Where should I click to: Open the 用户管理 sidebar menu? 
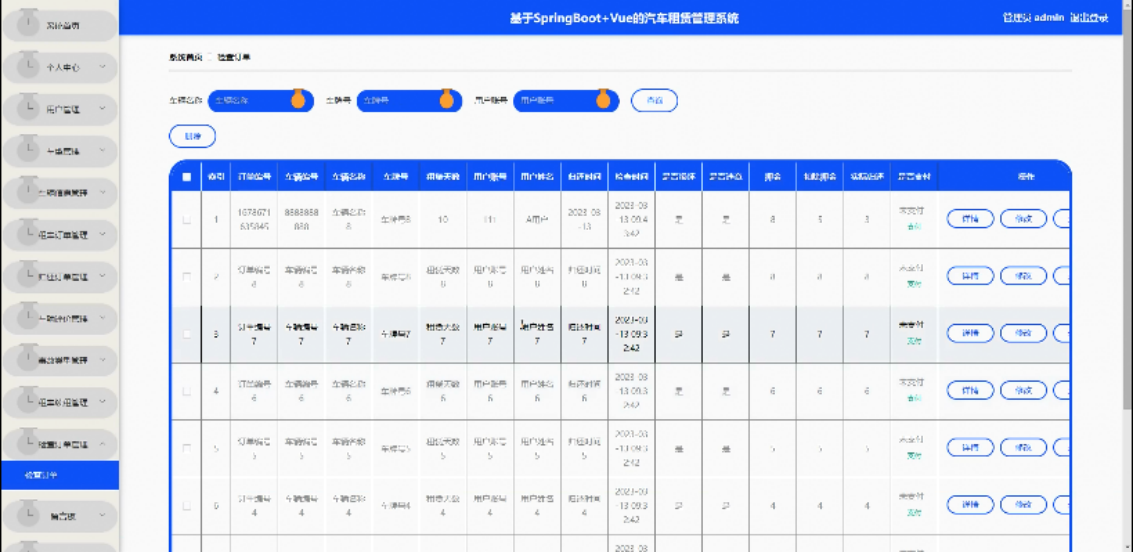pos(59,109)
